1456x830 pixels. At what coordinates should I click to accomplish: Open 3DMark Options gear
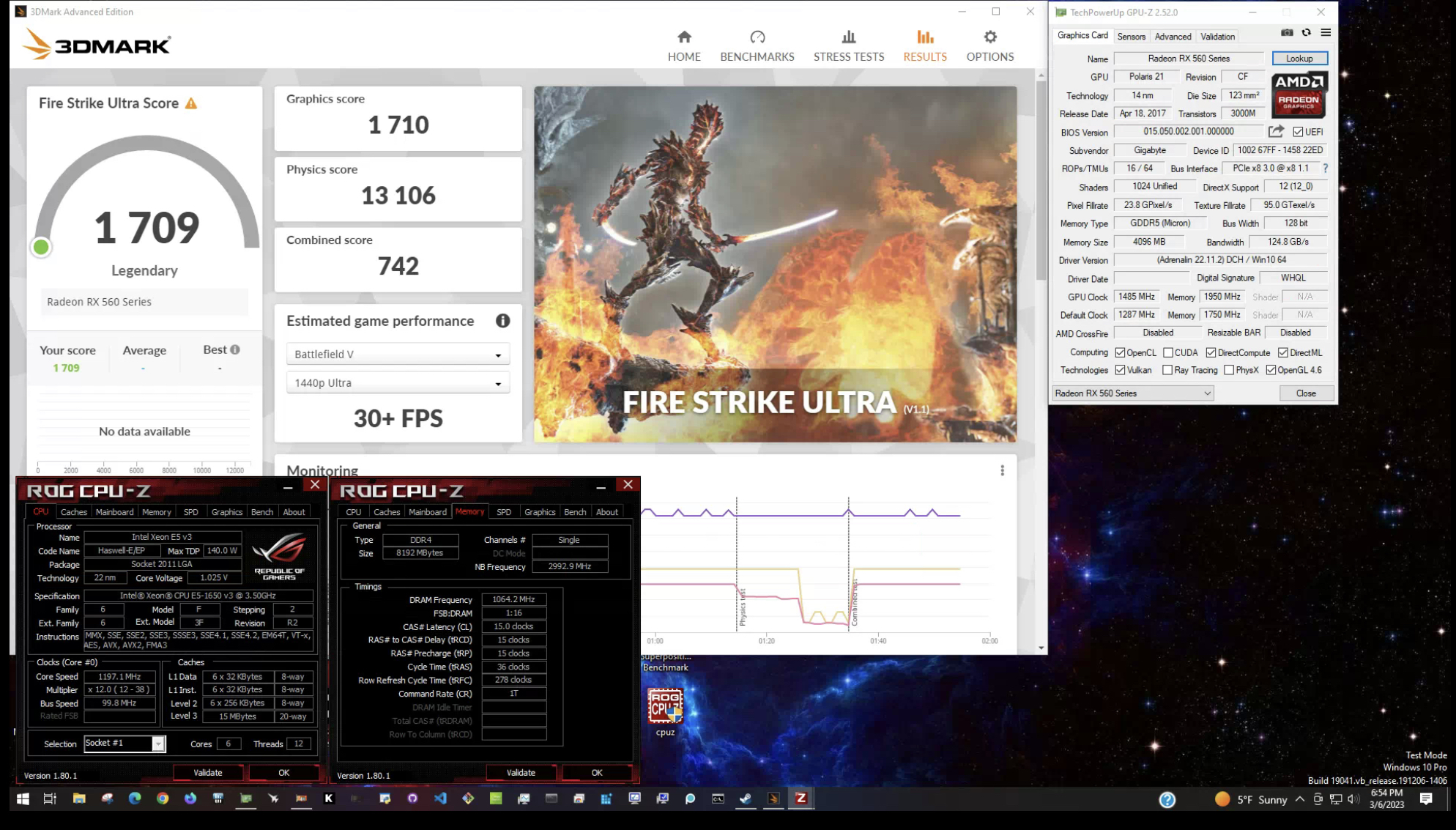[x=989, y=45]
